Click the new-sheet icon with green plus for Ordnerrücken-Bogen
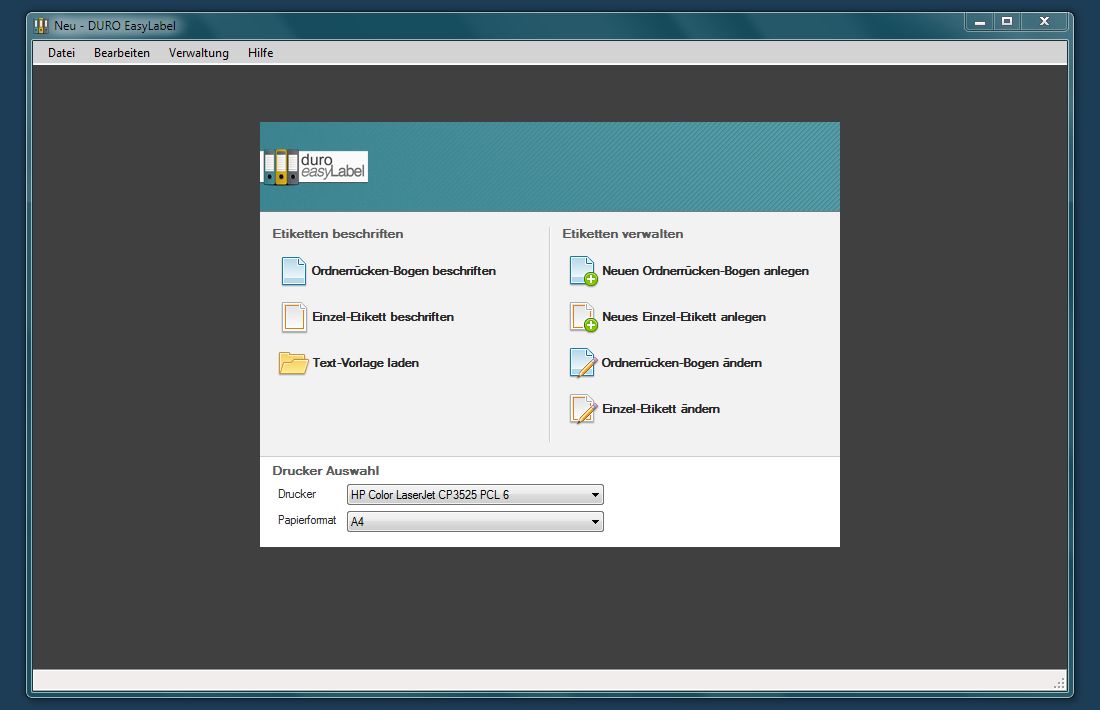Viewport: 1100px width, 710px height. point(583,271)
